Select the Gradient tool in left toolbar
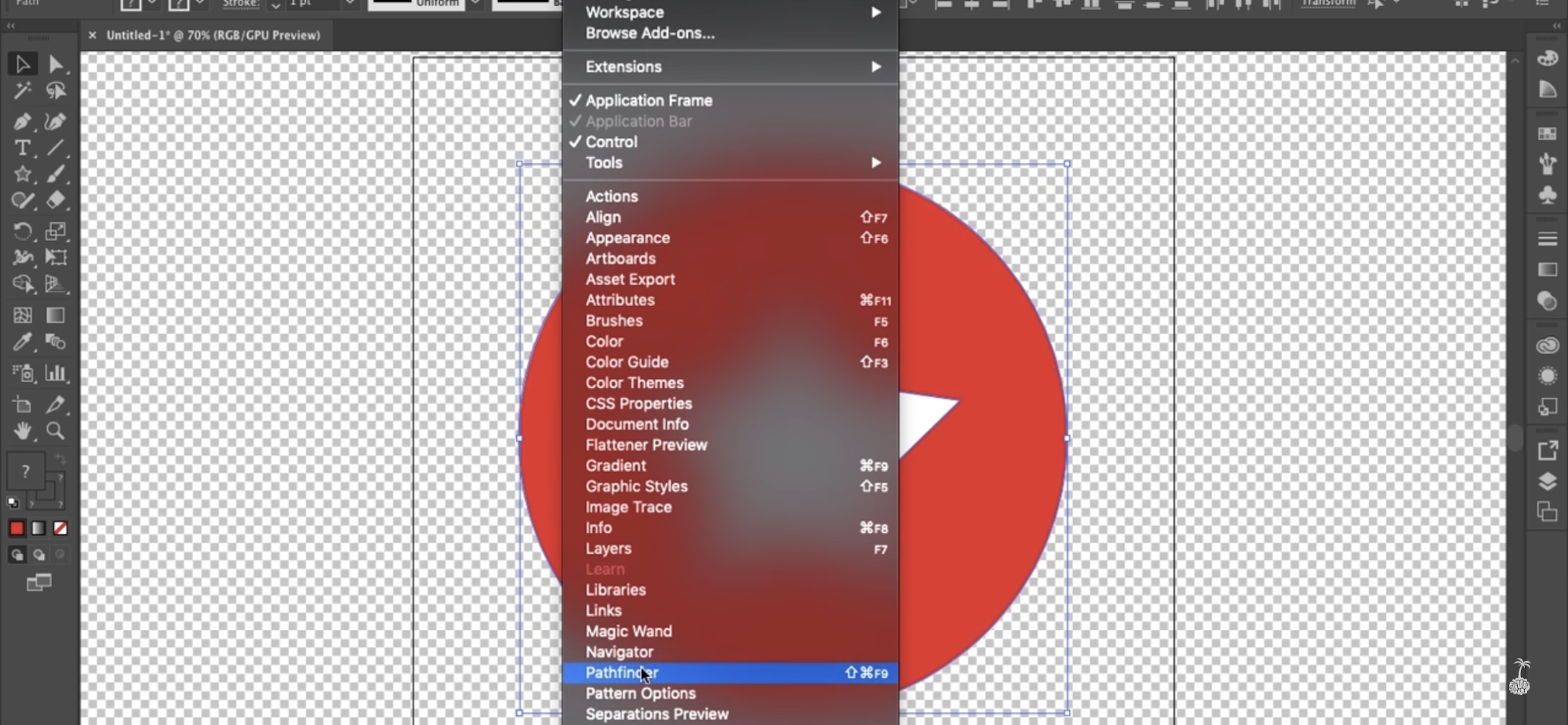 (x=56, y=315)
